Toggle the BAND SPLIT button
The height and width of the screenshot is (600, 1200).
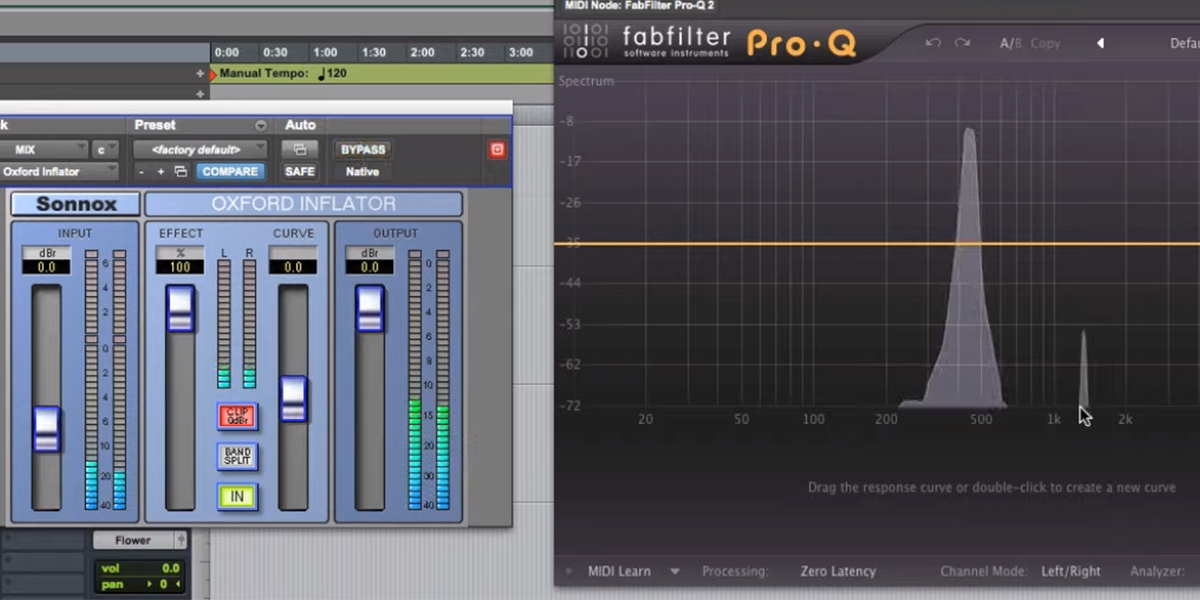[x=237, y=457]
